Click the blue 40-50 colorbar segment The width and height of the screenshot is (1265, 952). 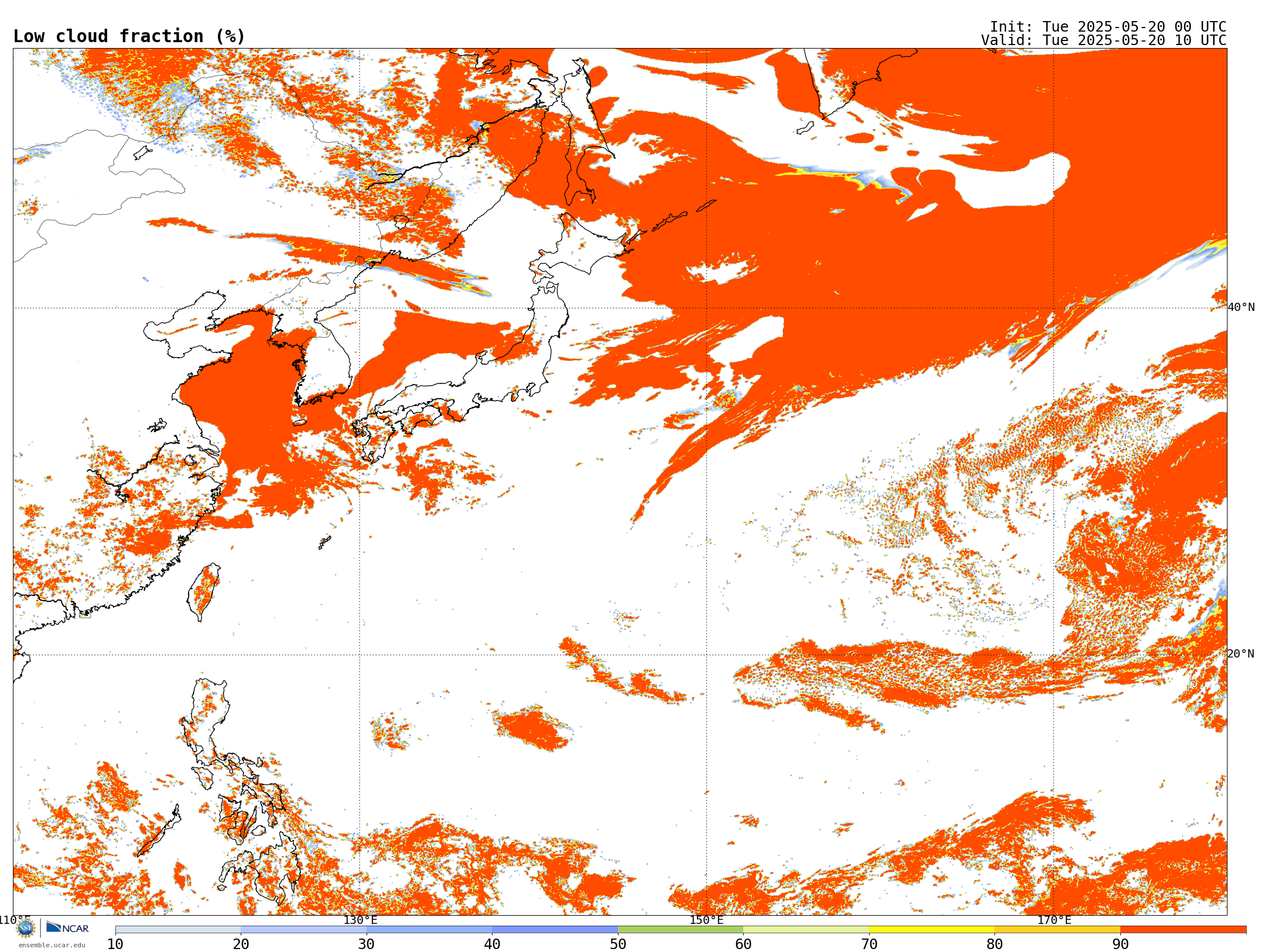click(x=555, y=930)
